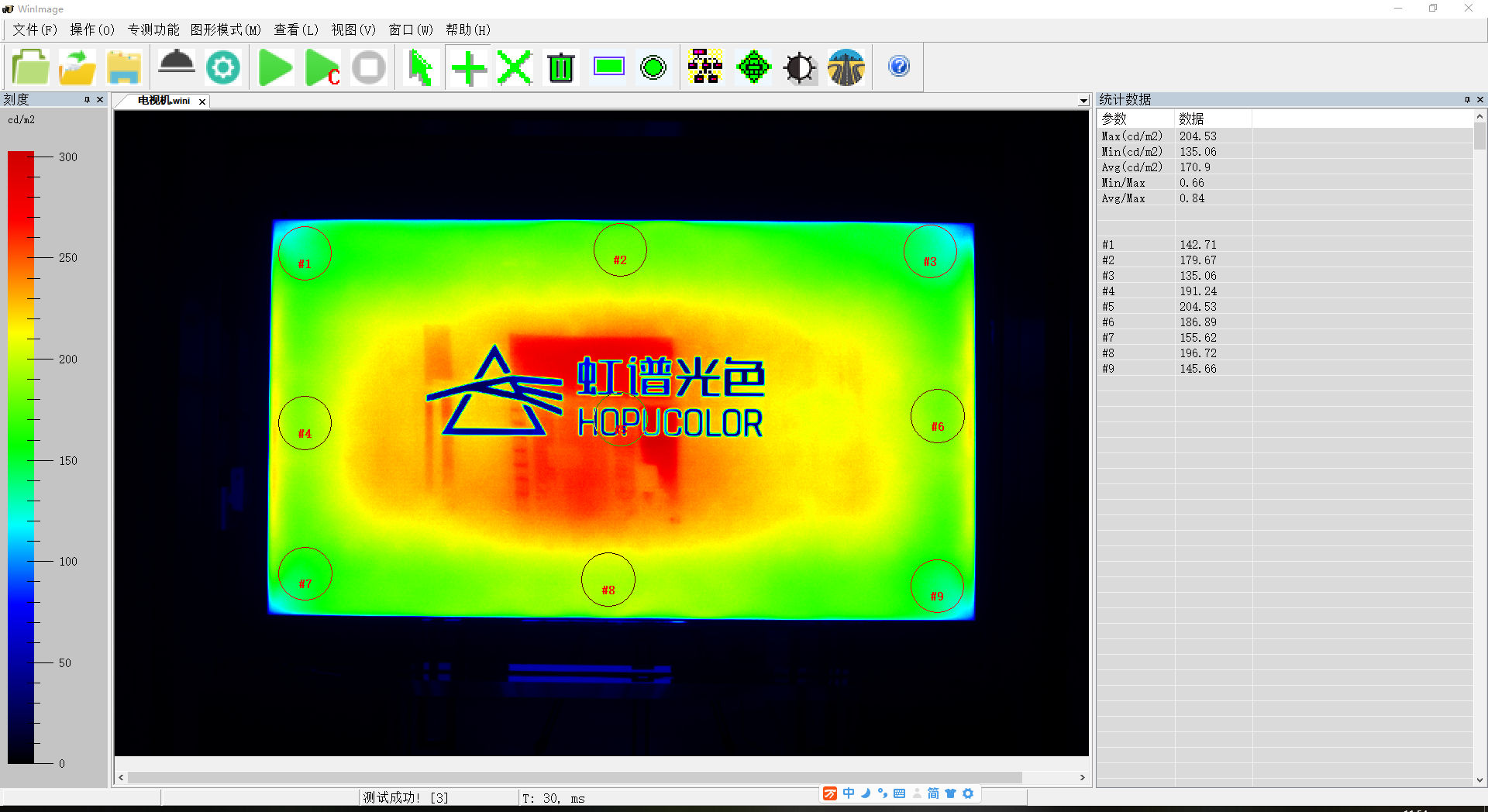Click the green trash can delete icon
This screenshot has height=812, width=1488.
[561, 67]
